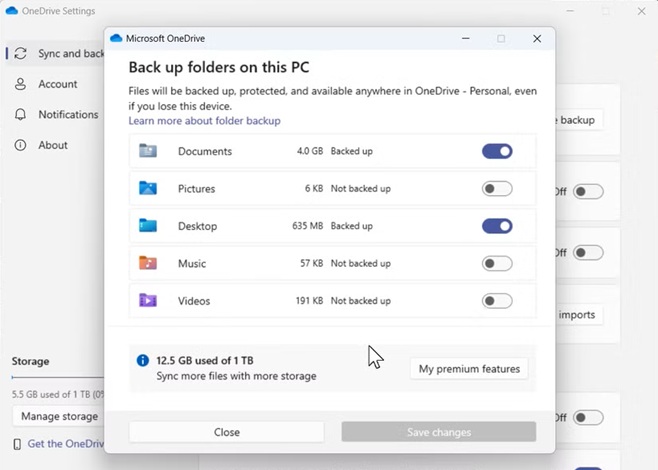Screen dimensions: 658x470
Task: Close the Microsoft OneDrive dialog with X
Action: click(537, 39)
